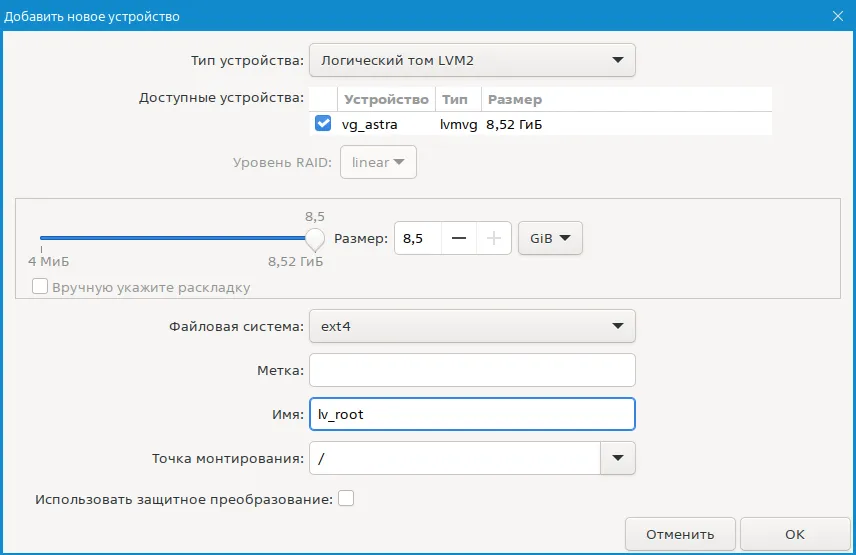Image resolution: width=856 pixels, height=555 pixels.
Task: Click the Размер column header
Action: pos(515,99)
